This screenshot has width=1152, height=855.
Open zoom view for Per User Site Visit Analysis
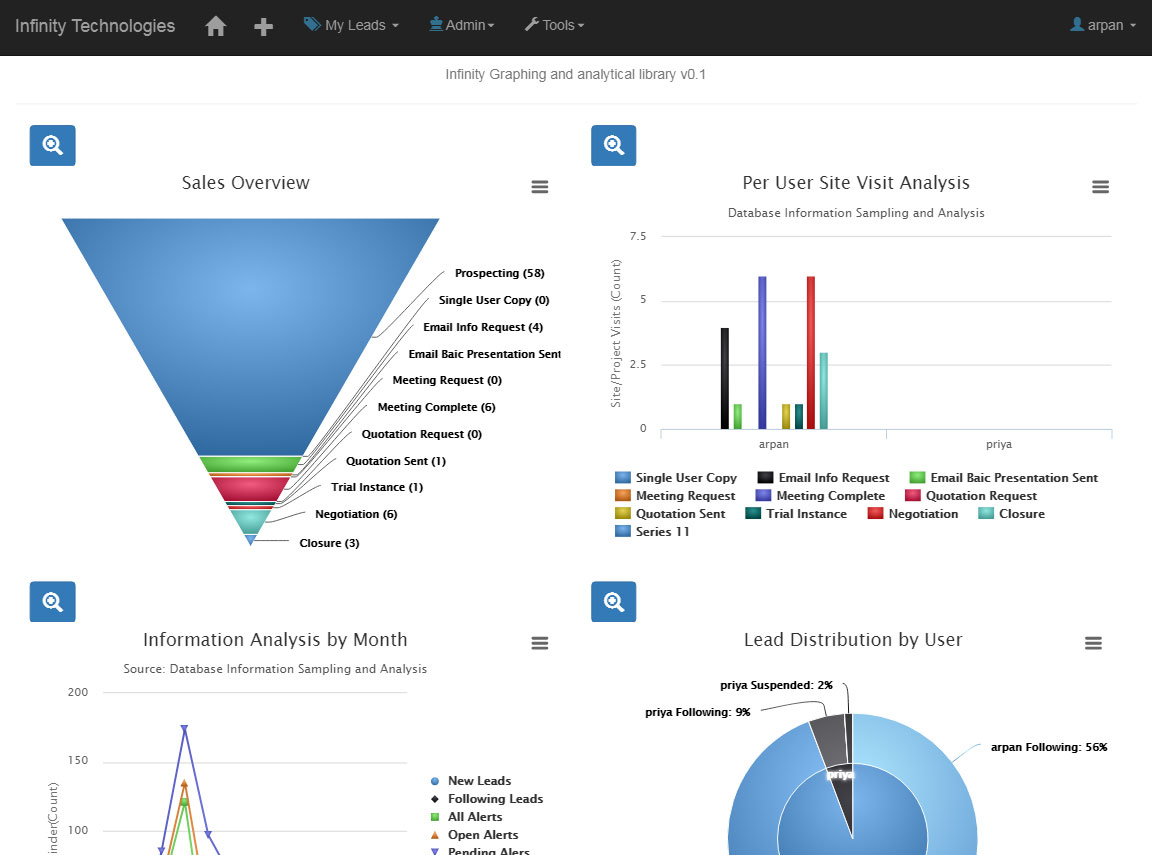pos(613,145)
